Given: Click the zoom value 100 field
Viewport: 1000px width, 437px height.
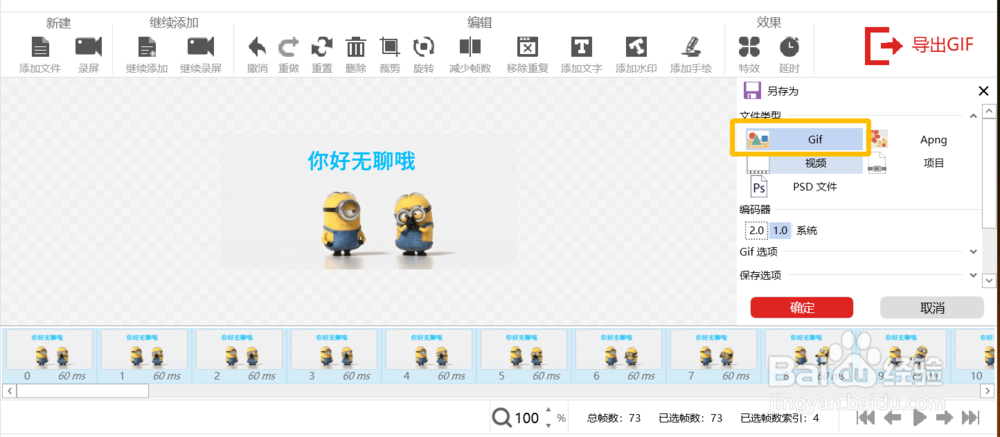Looking at the screenshot, I should pos(527,418).
